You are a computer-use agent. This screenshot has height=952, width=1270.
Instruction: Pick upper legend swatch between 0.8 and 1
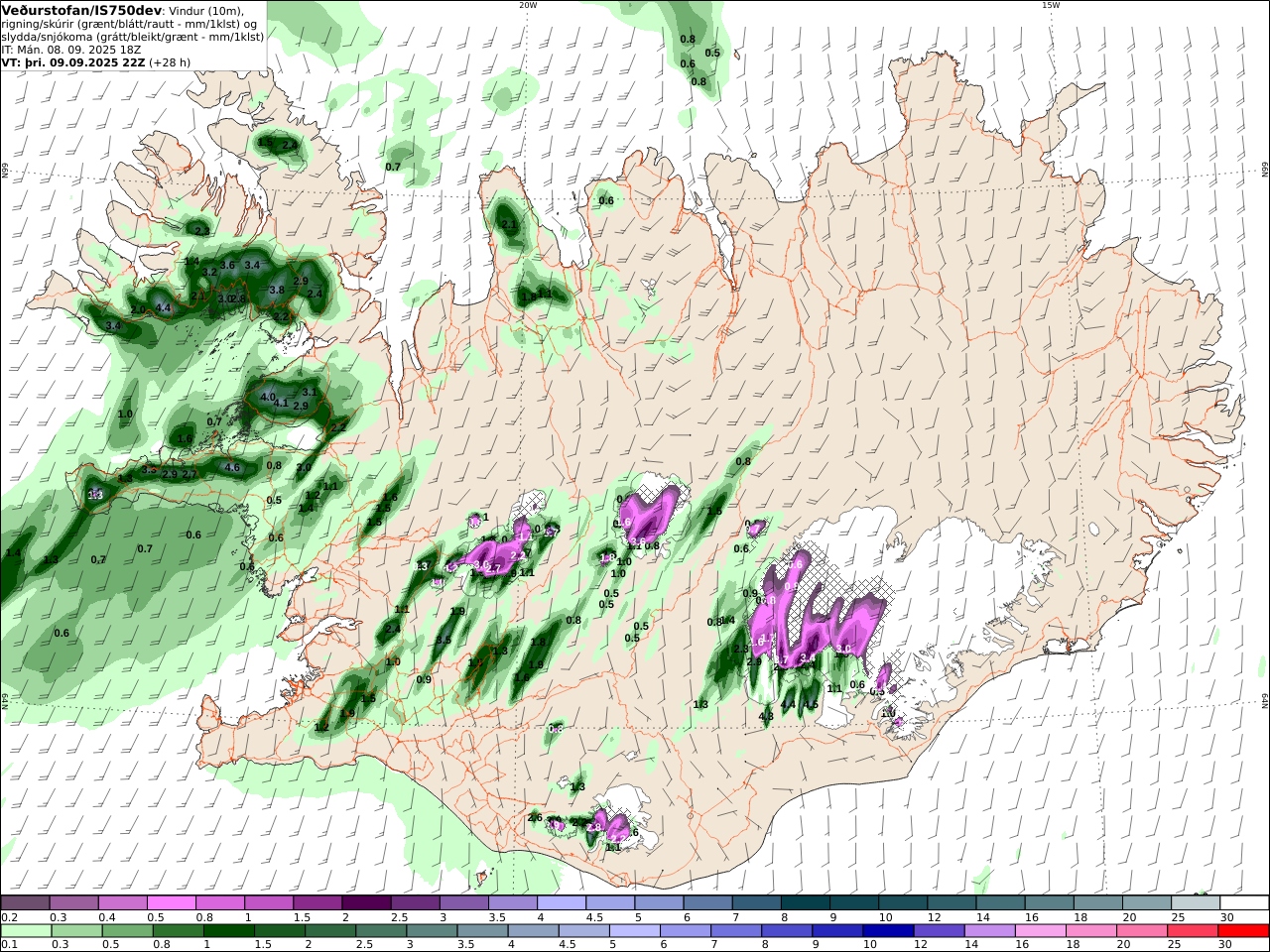pyautogui.click(x=219, y=903)
